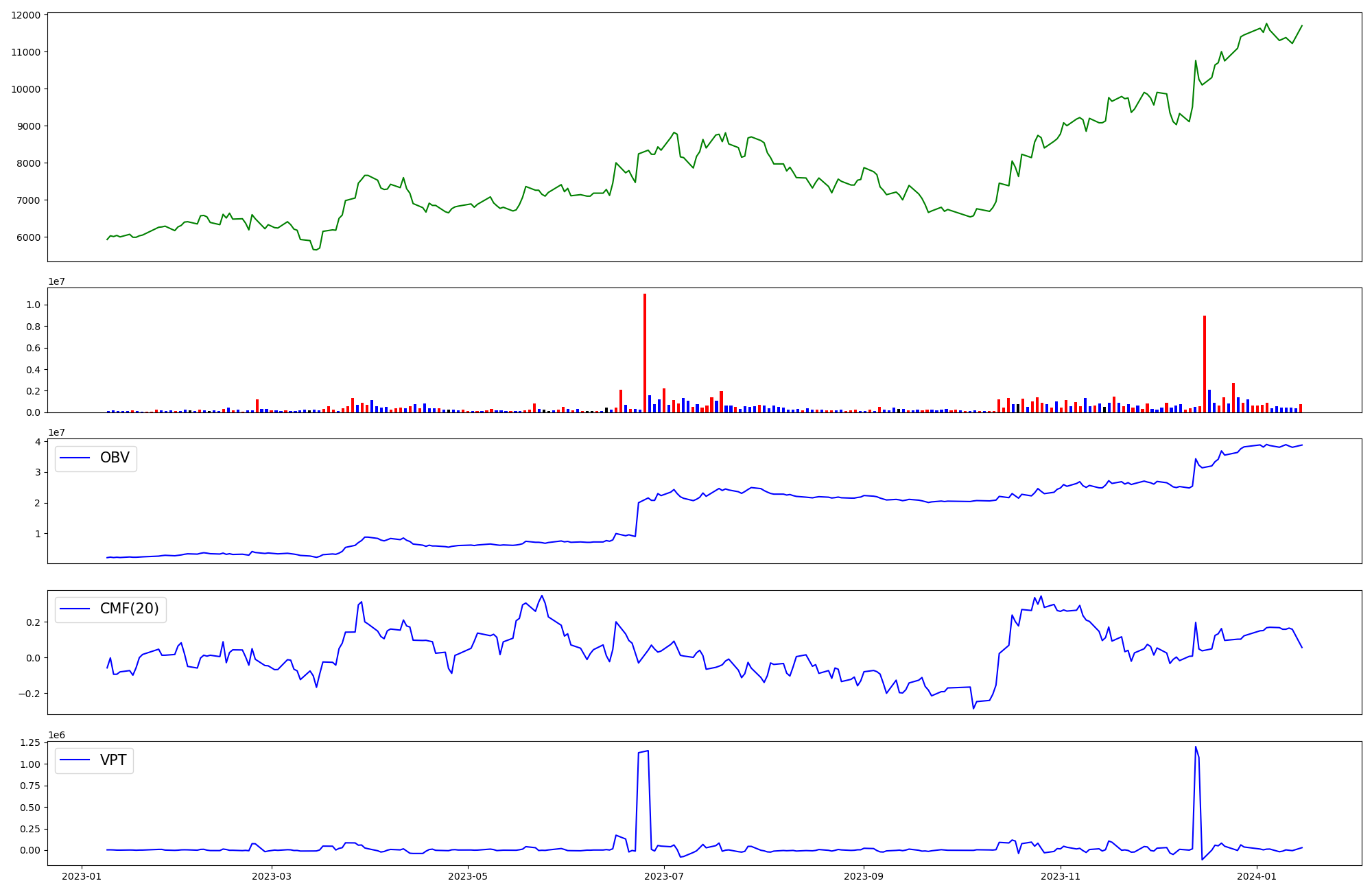Click the 7000 price tick label
This screenshot has height=892, width=1372.
27,200
